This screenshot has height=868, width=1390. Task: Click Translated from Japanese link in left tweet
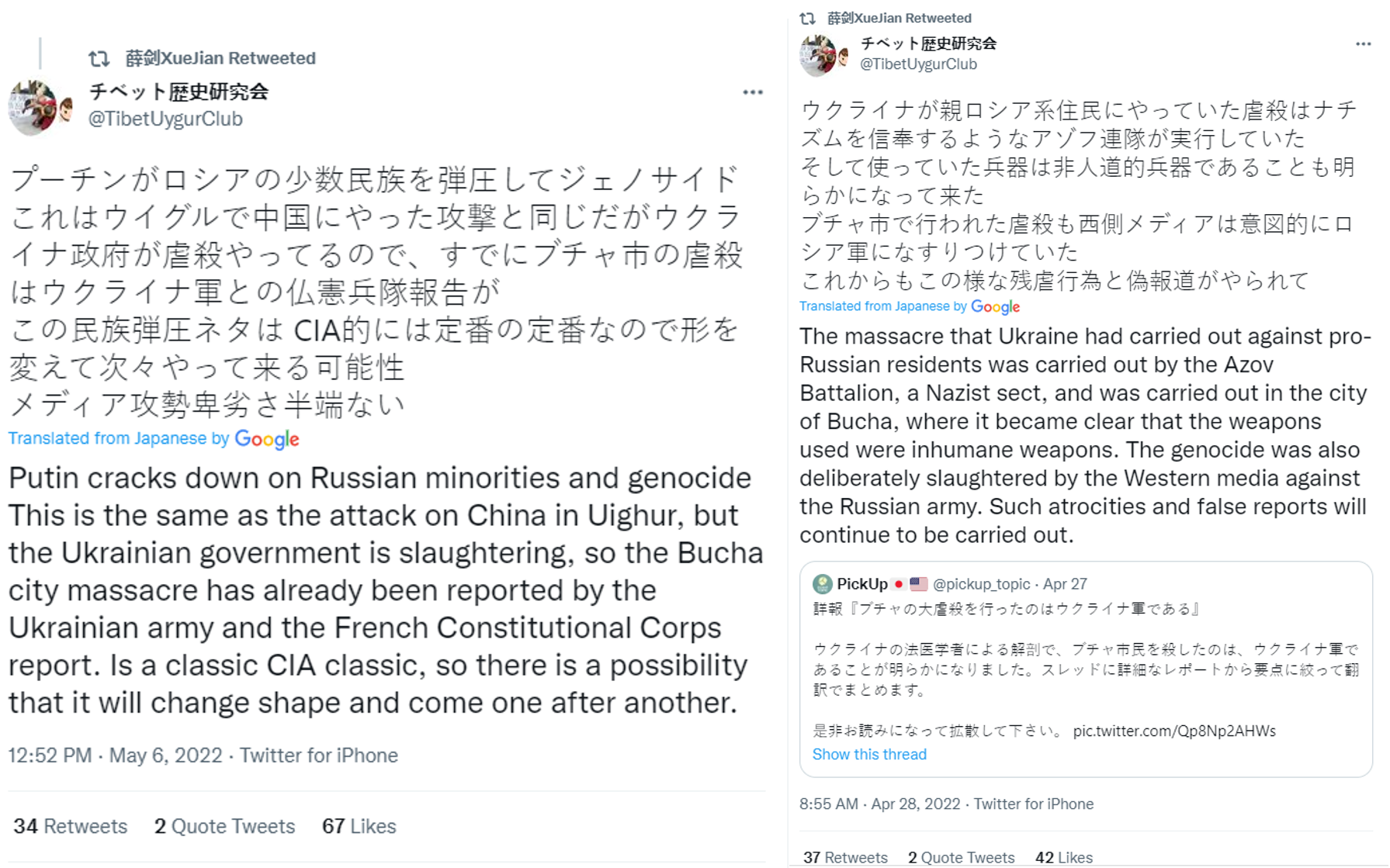click(108, 438)
